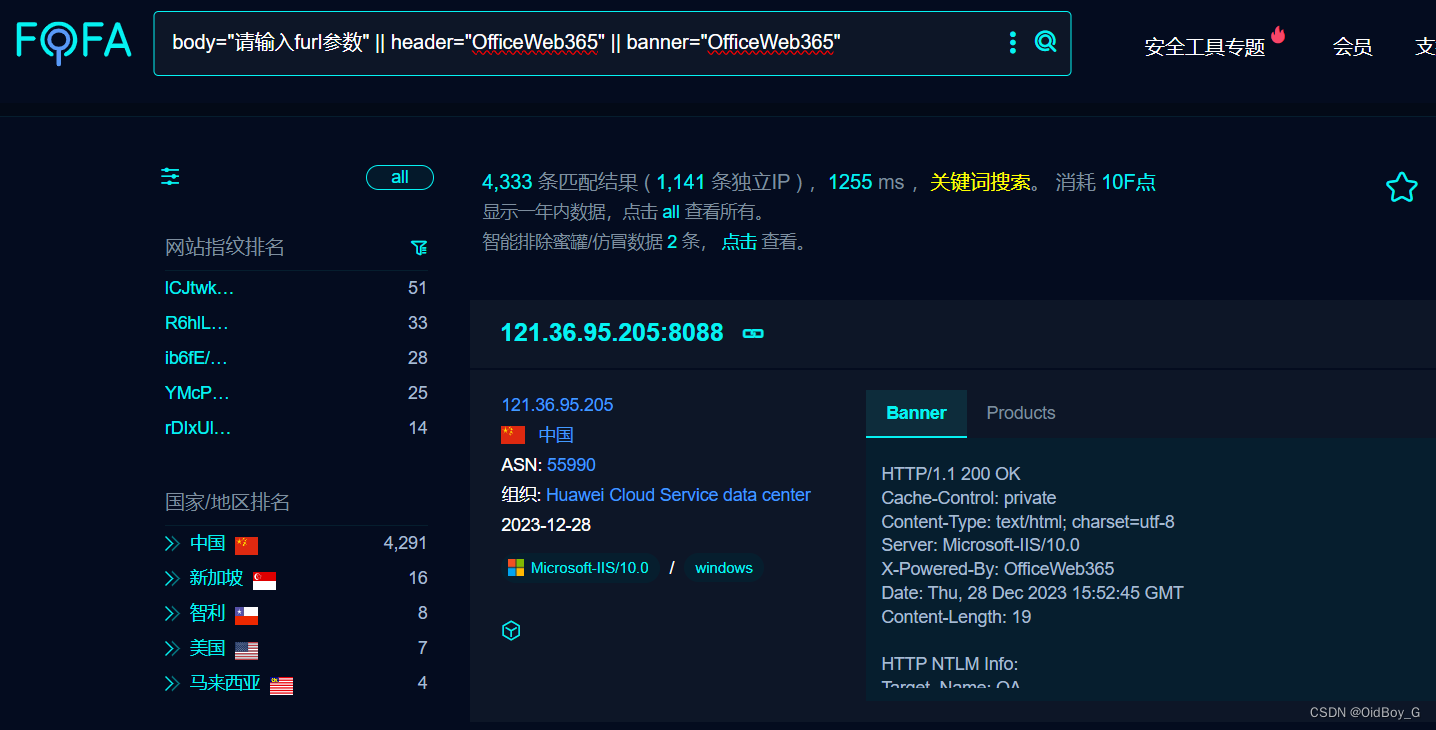Open the three-dot query options menu
The width and height of the screenshot is (1436, 730).
1013,42
